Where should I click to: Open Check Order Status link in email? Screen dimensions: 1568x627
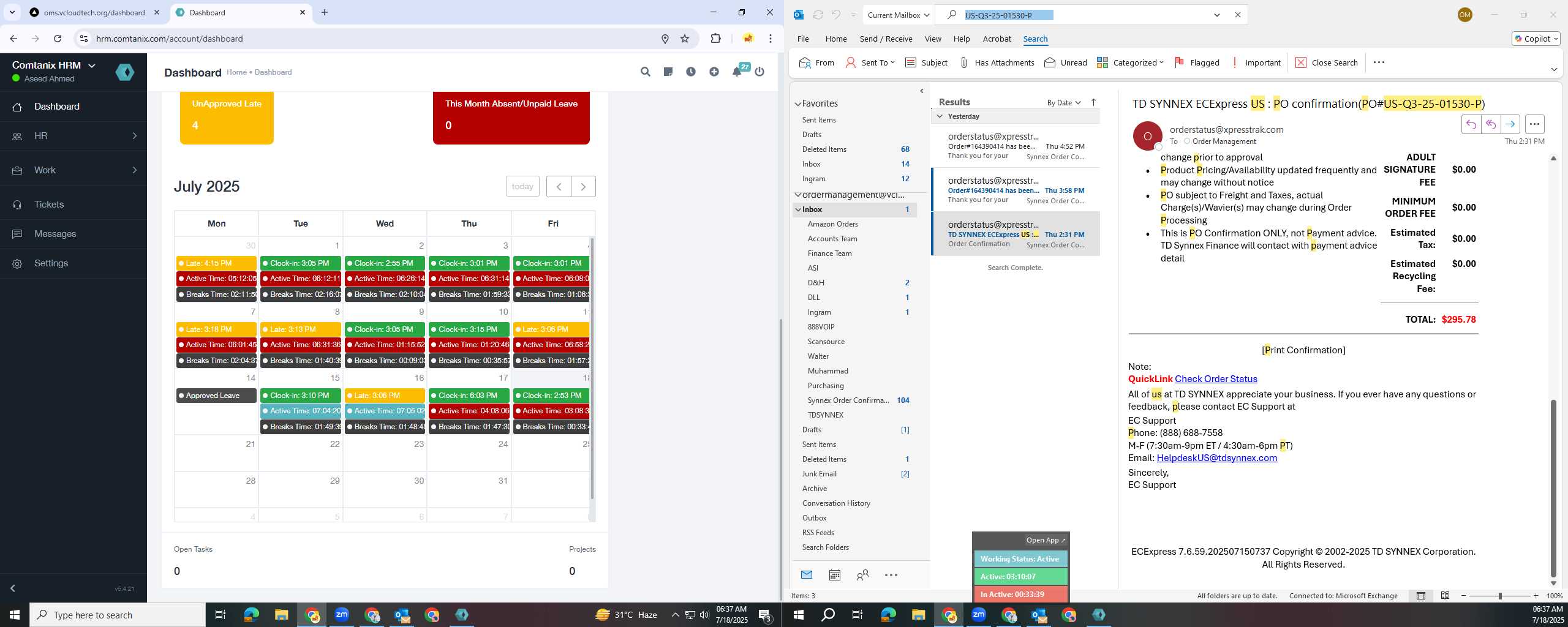1216,379
